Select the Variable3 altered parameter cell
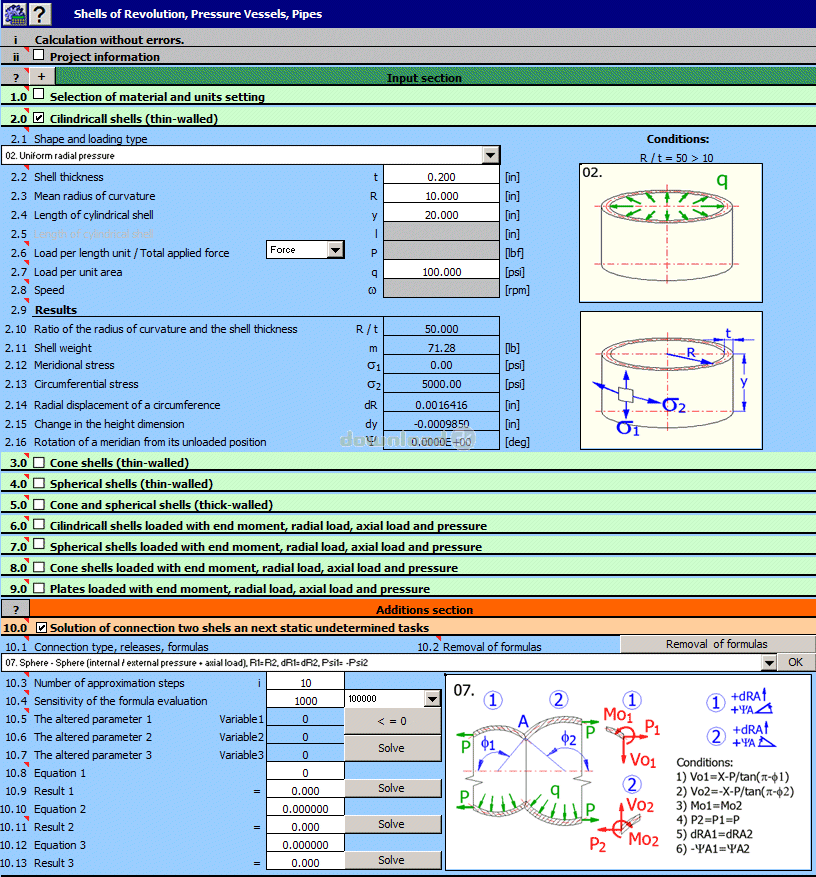816x877 pixels. 305,755
